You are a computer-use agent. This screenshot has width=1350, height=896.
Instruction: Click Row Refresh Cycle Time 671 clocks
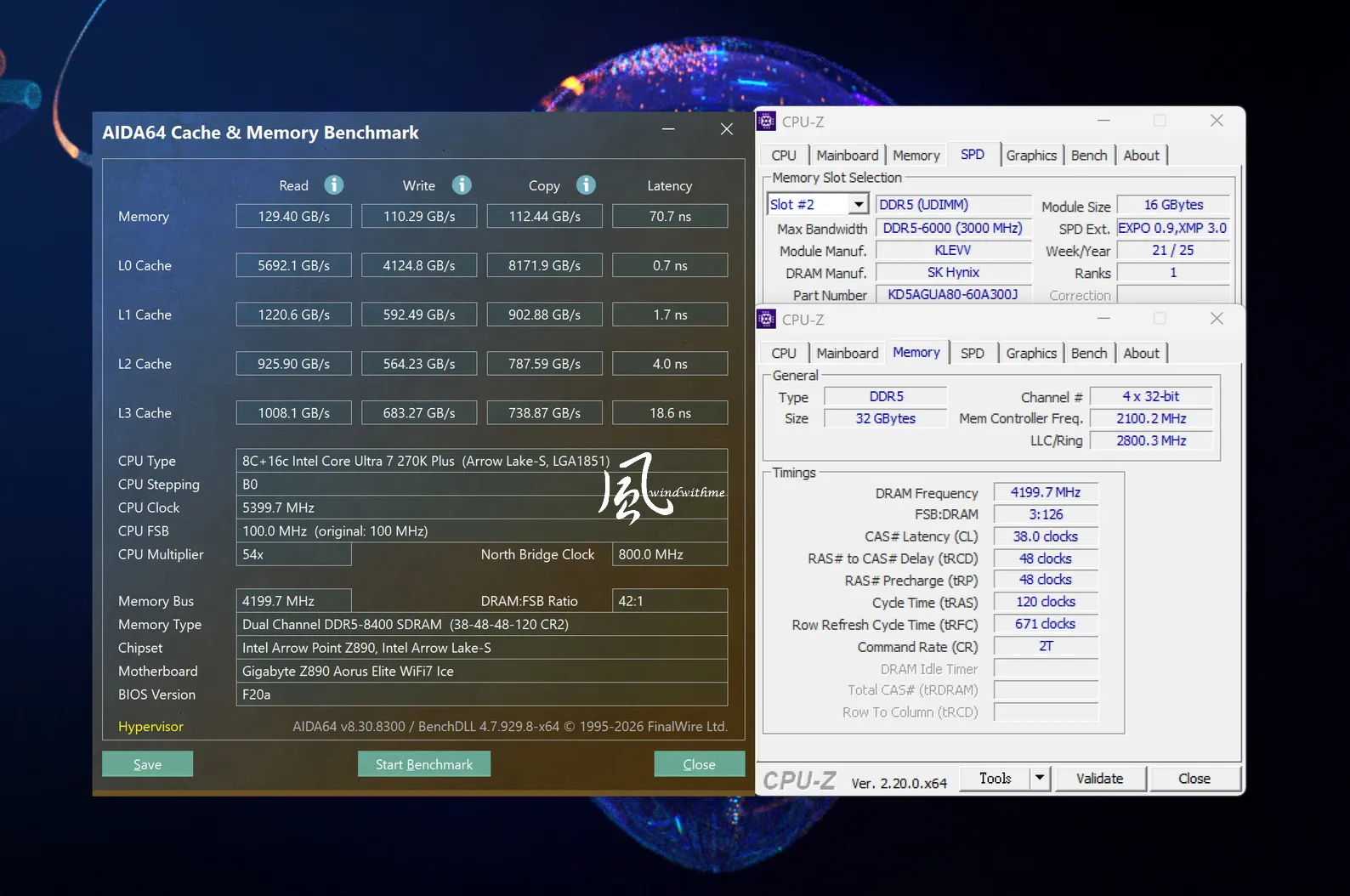coord(1046,624)
